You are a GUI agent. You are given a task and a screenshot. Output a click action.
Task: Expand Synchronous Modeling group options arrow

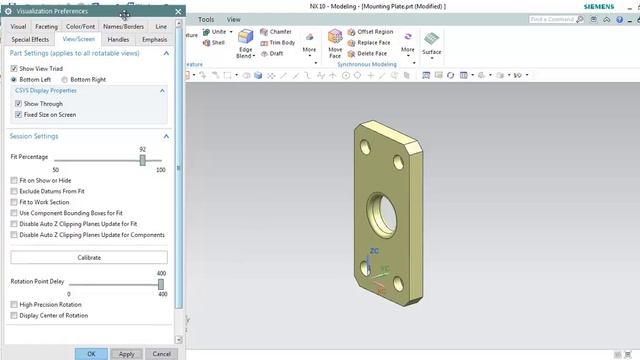click(414, 63)
